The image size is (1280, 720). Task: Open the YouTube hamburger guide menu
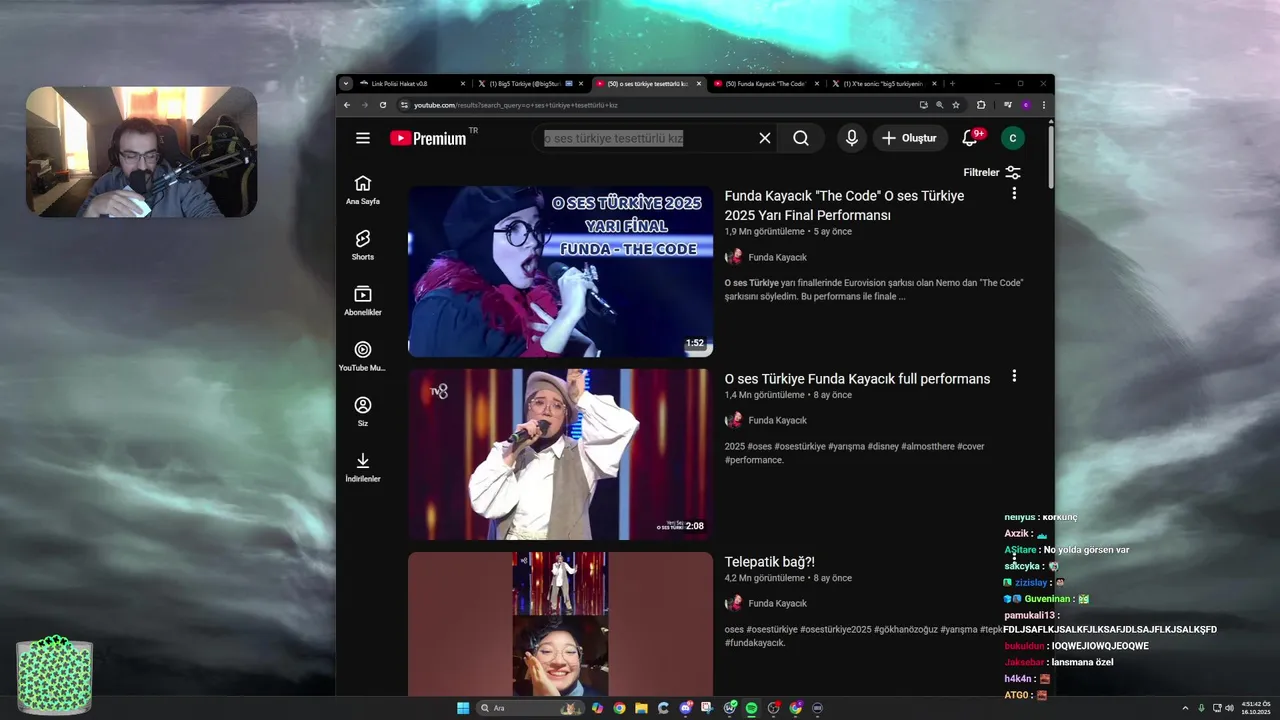(363, 138)
